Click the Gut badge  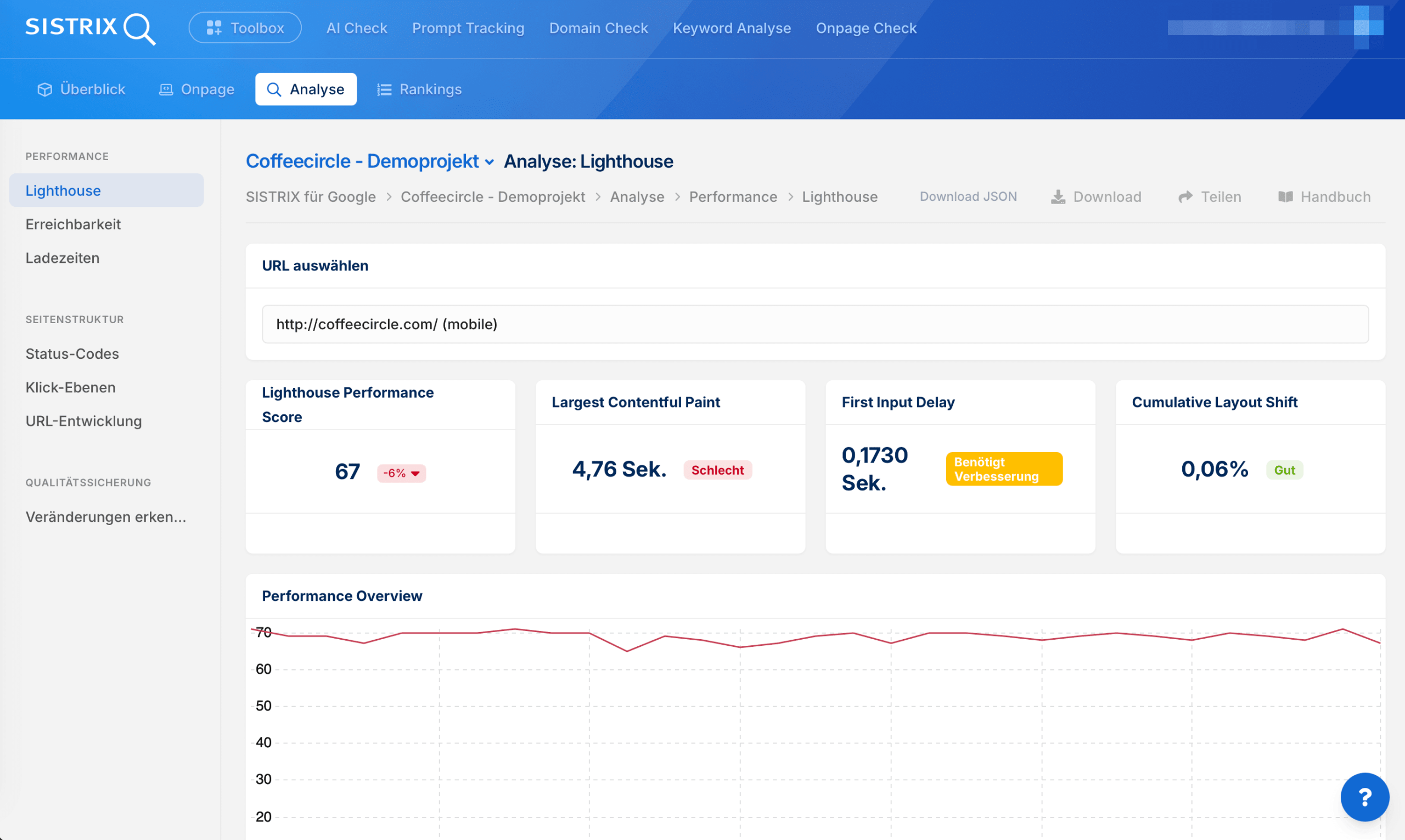click(x=1284, y=470)
